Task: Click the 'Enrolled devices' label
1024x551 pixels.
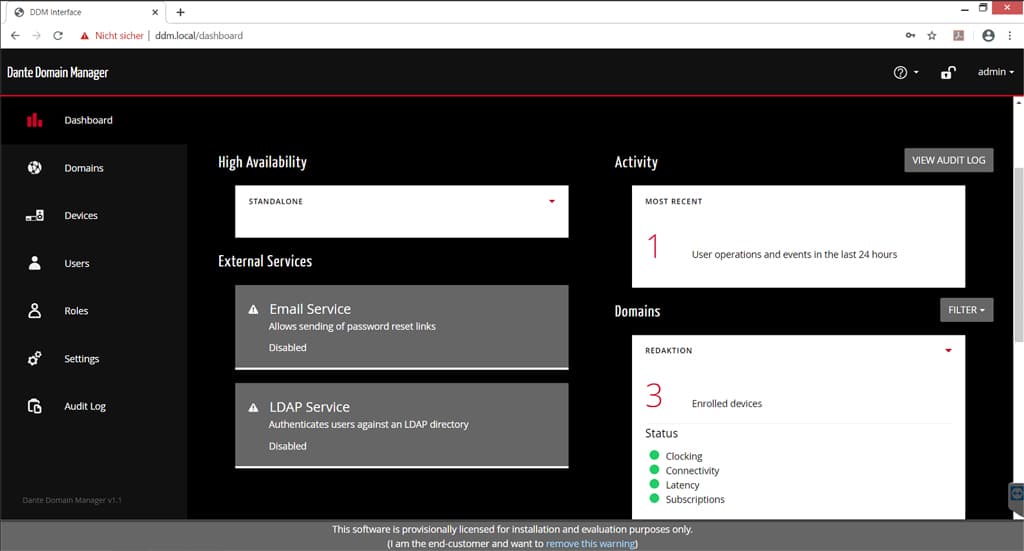Action: (727, 403)
